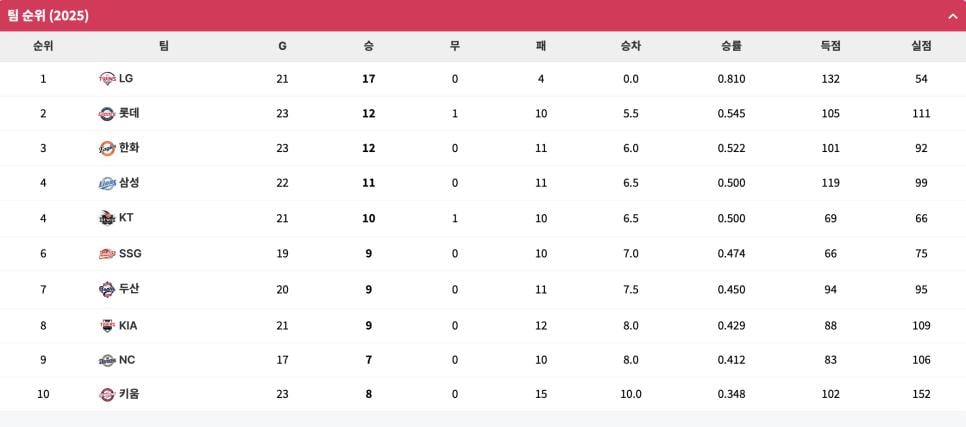Viewport: 966px width, 427px height.
Task: Click the 롯데 team logo icon
Action: click(x=107, y=114)
